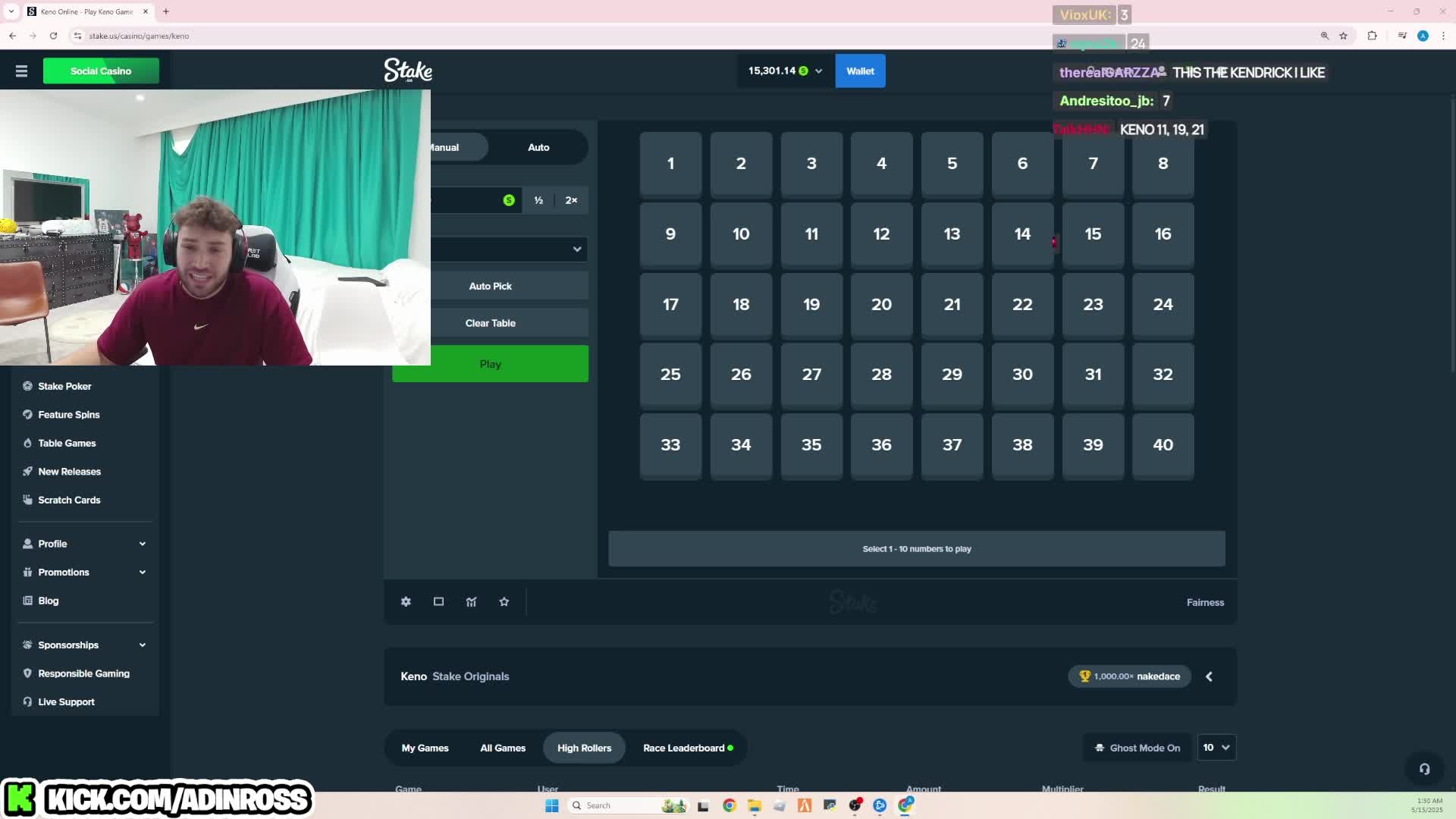Click Social Casino button
Screen dimensions: 1456x819
[x=101, y=71]
